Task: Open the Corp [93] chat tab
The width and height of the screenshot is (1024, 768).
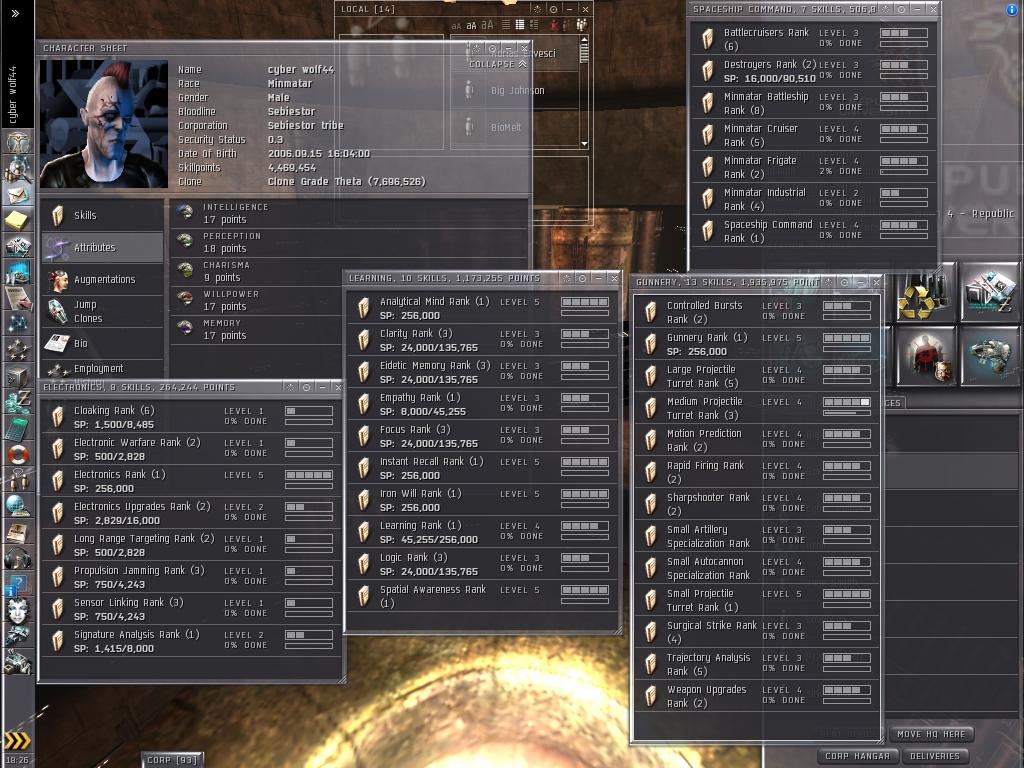Action: coord(172,760)
